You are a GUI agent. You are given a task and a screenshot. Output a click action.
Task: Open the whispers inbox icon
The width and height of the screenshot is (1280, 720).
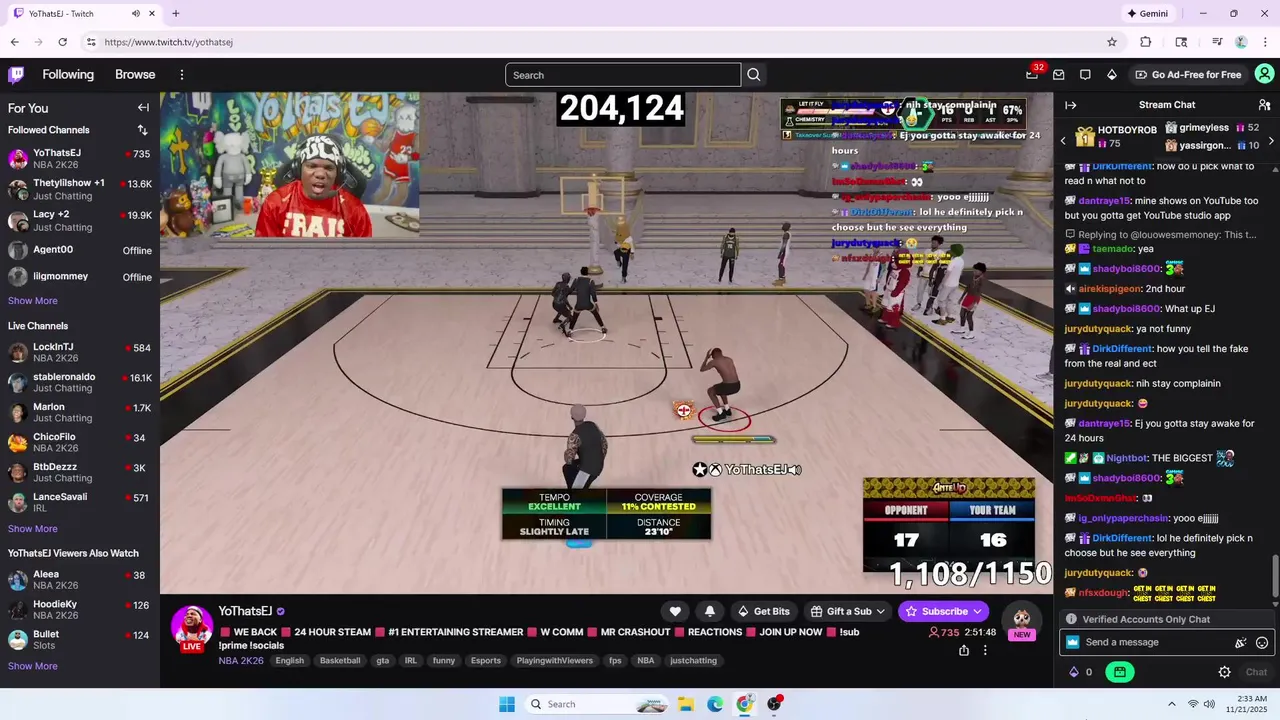coord(1058,75)
